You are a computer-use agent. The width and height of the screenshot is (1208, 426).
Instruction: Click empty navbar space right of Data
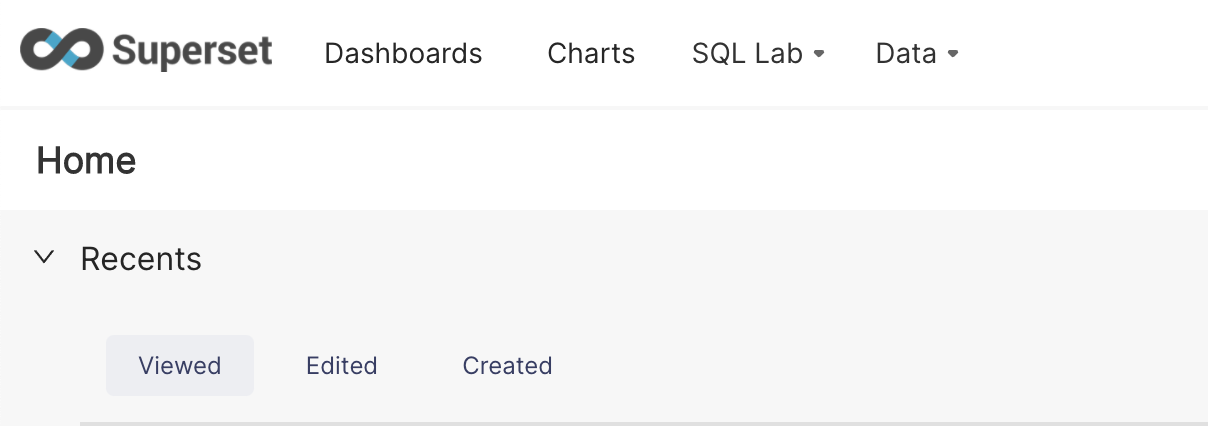pos(1080,53)
